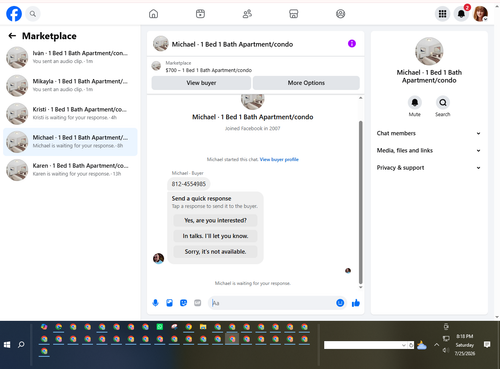Screen dimensions: 500x369
Task: Click the 812-4554985 message bubble
Action: point(189,184)
